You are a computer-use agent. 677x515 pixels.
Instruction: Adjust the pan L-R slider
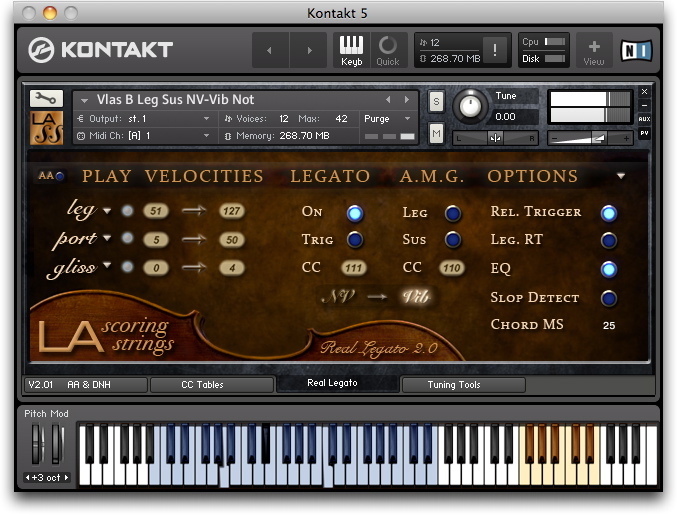coord(495,138)
